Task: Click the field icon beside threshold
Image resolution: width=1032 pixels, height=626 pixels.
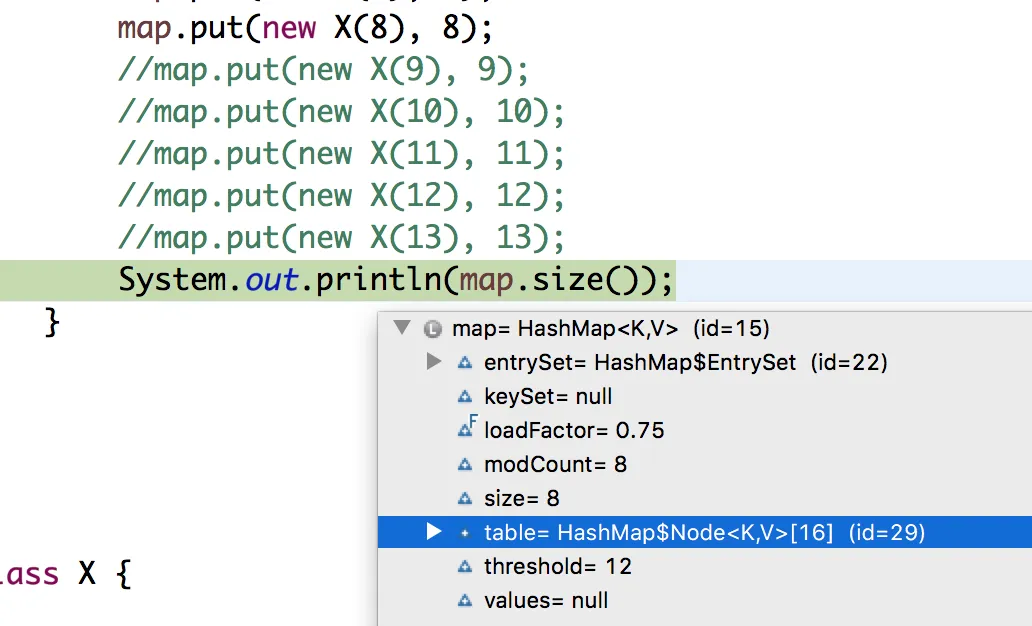Action: [465, 566]
